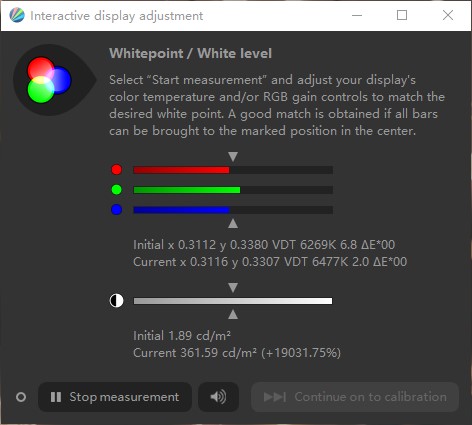Image resolution: width=472 pixels, height=425 pixels.
Task: Click the DisplayCAL title bar app icon
Action: 17,15
